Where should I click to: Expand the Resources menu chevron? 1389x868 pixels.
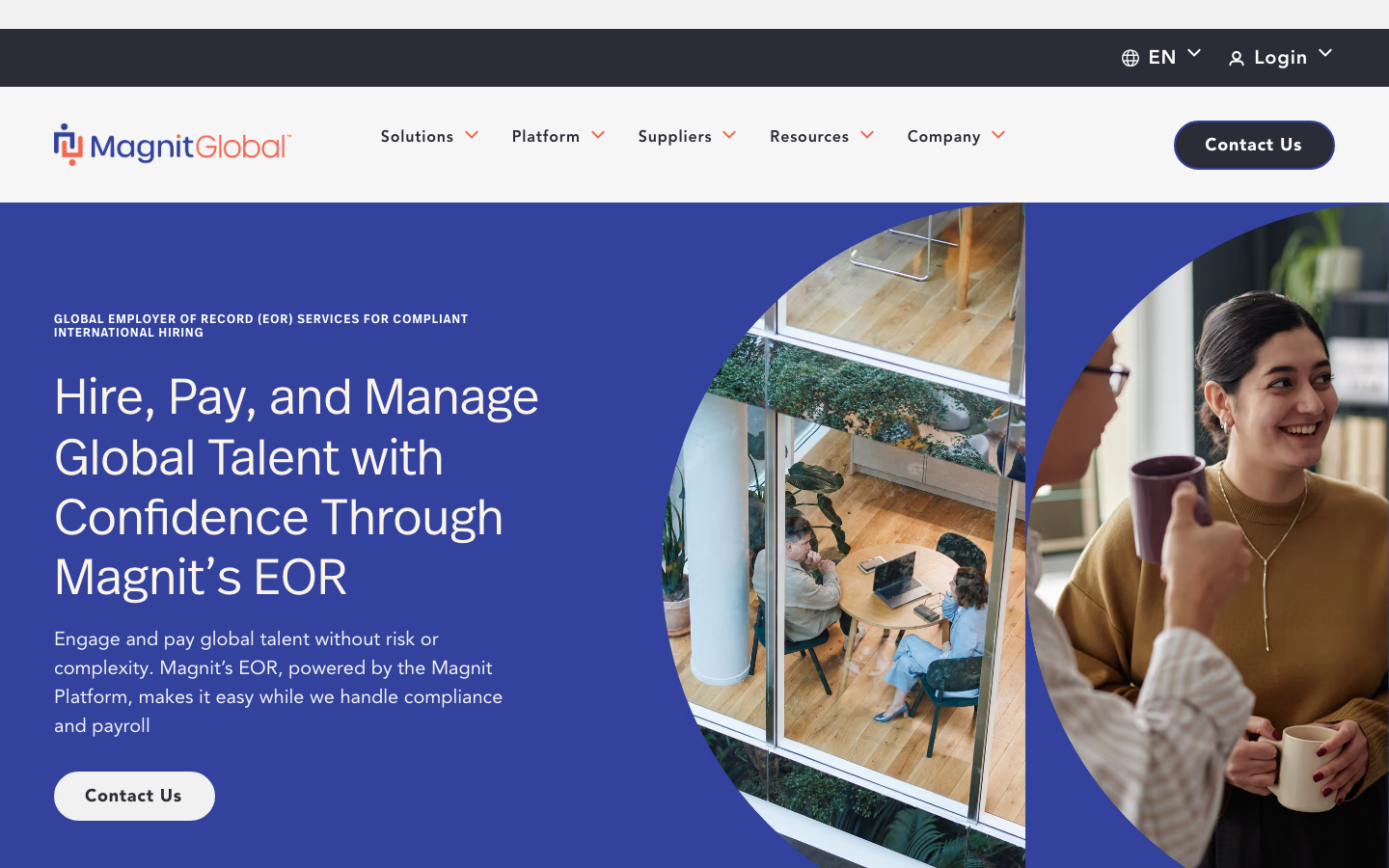coord(867,135)
